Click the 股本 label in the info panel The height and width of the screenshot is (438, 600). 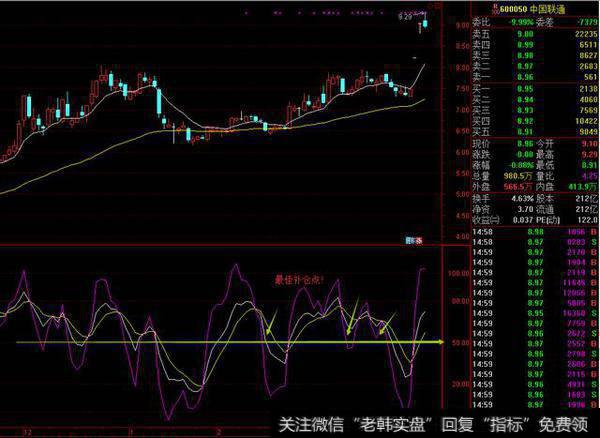click(x=545, y=199)
